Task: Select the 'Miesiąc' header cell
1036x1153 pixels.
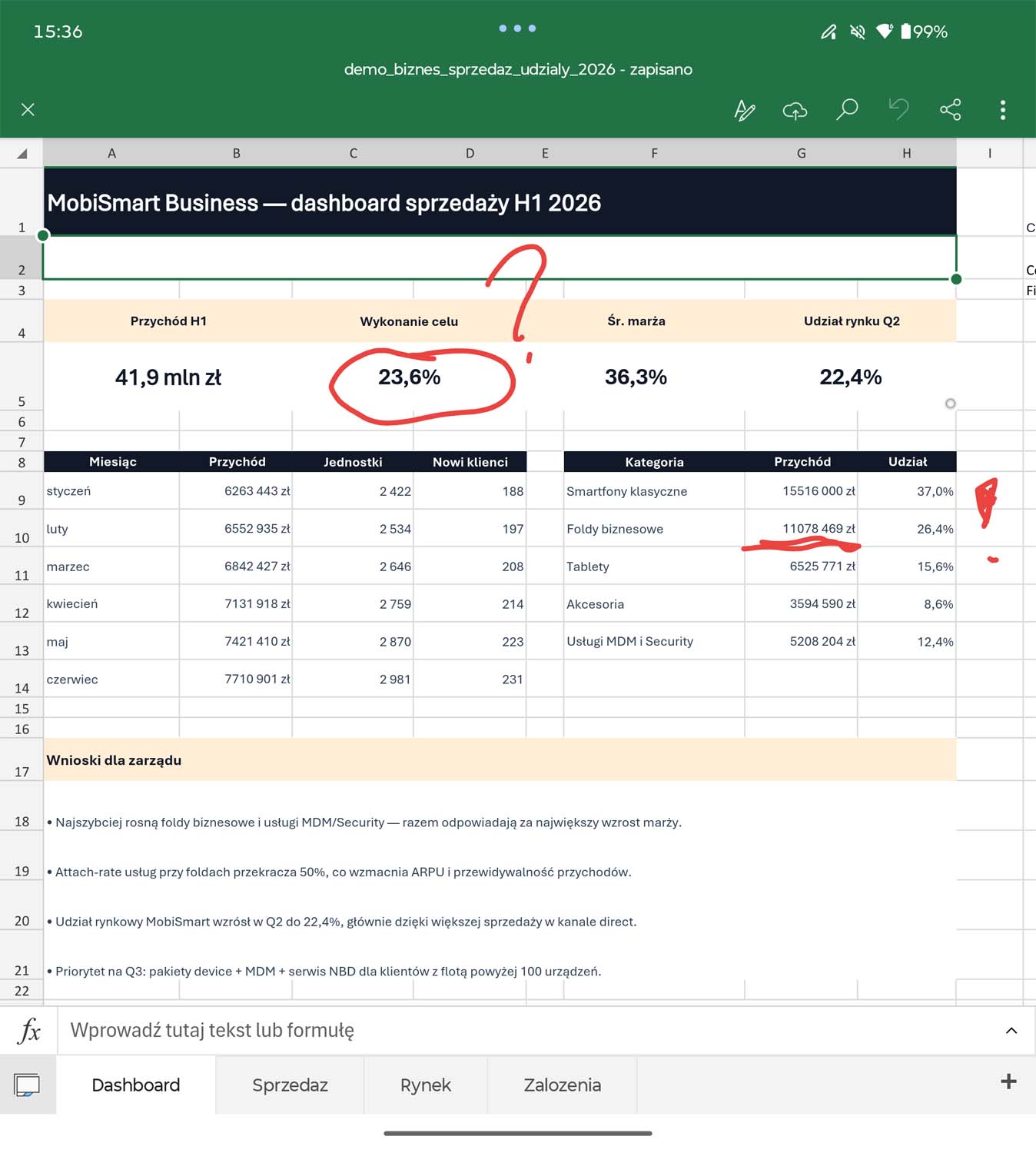Action: (112, 461)
